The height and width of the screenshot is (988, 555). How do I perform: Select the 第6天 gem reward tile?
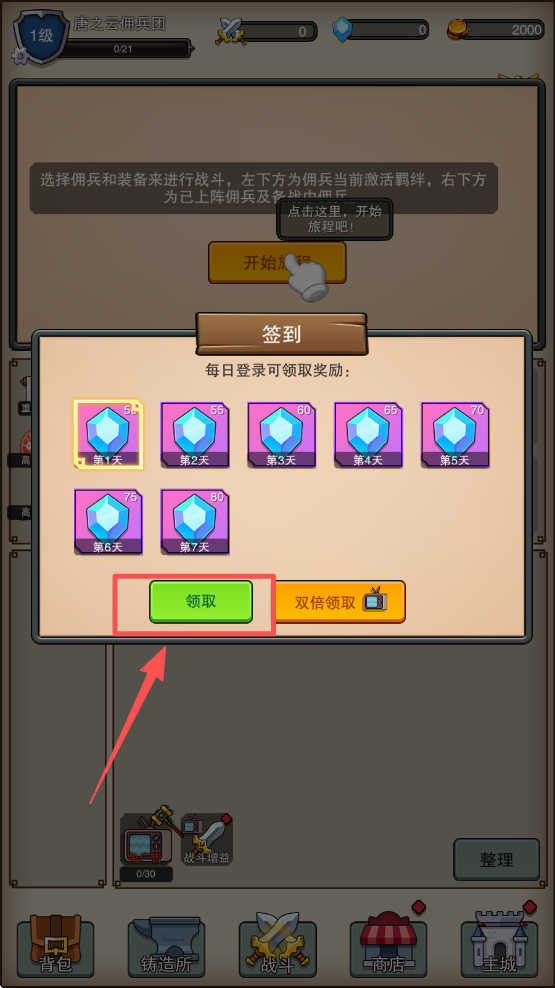[108, 522]
